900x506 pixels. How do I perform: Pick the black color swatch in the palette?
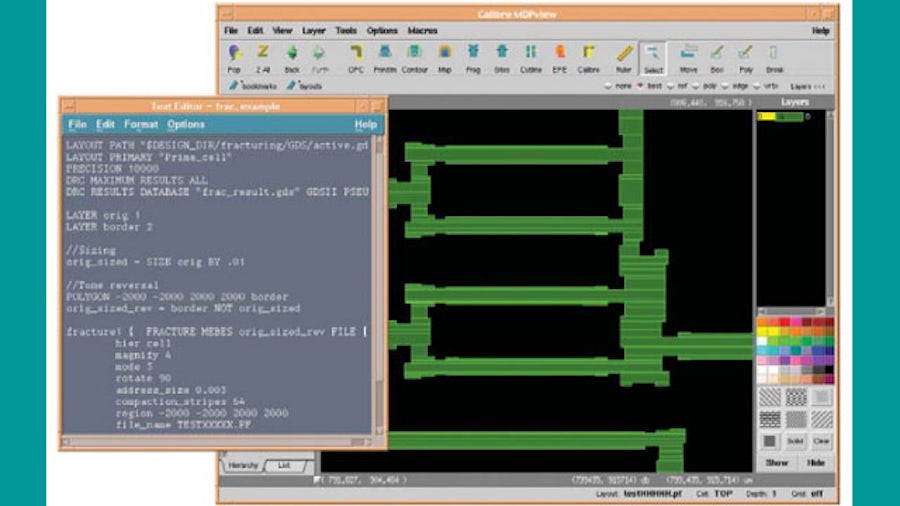tap(829, 370)
